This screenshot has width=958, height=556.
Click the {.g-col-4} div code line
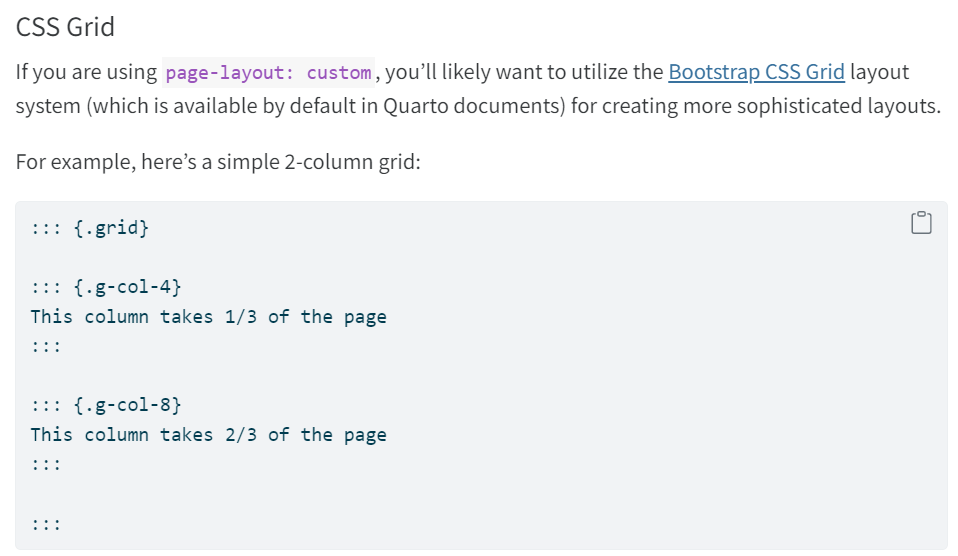[106, 287]
